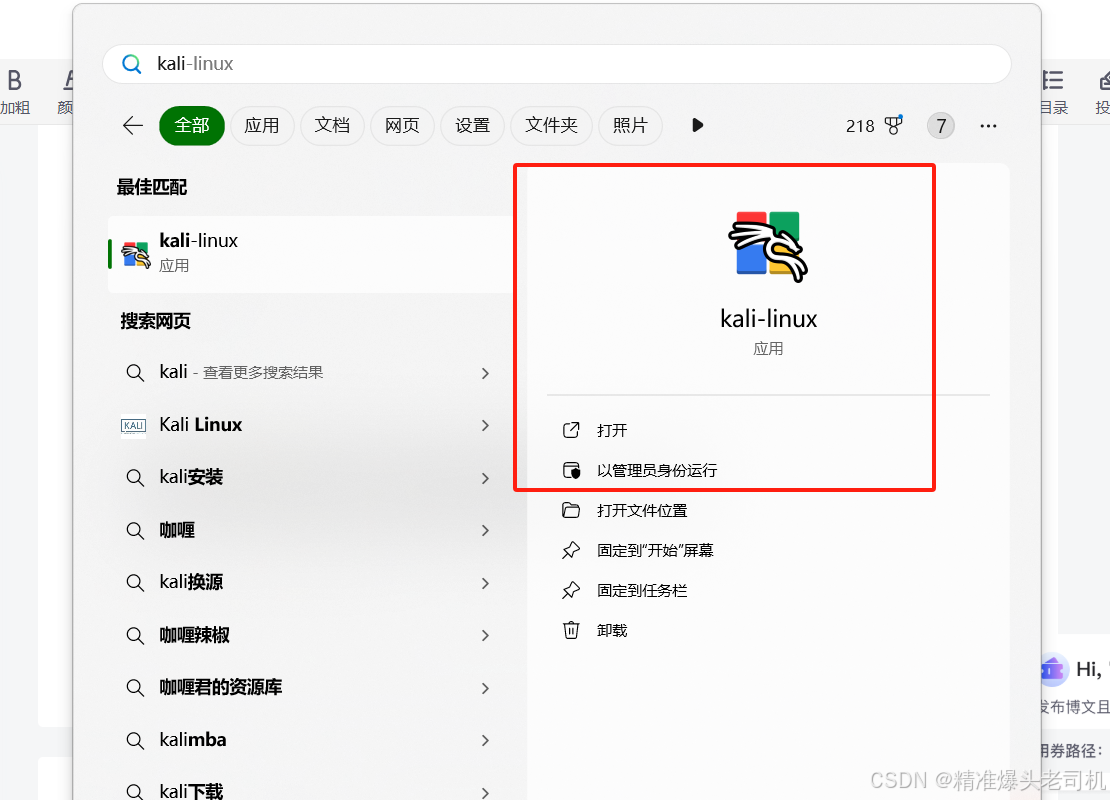This screenshot has width=1110, height=800.
Task: Click the B 加粗 bold button in background editor
Action: click(15, 92)
